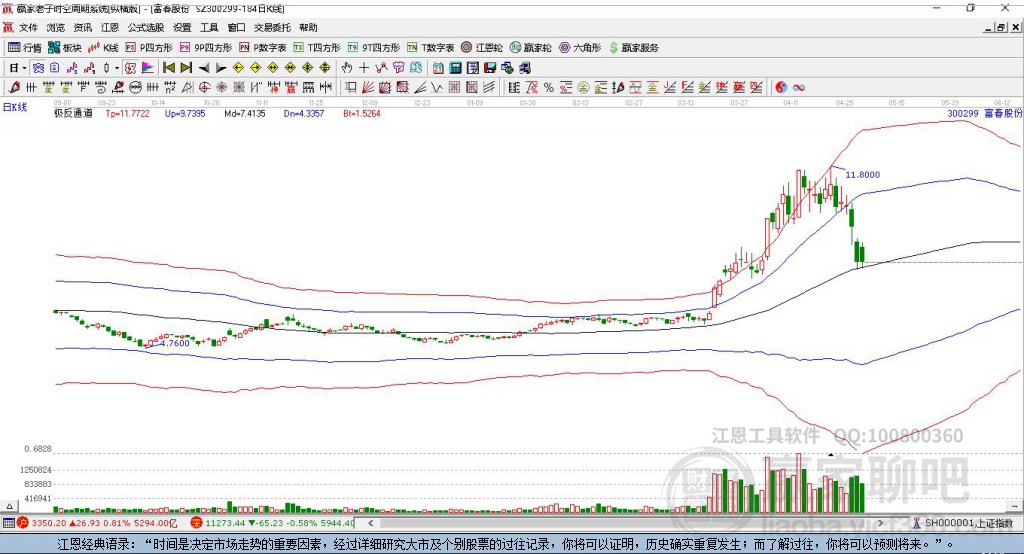Expand the 日 period dropdown arrow
The width and height of the screenshot is (1024, 554).
tap(25, 67)
